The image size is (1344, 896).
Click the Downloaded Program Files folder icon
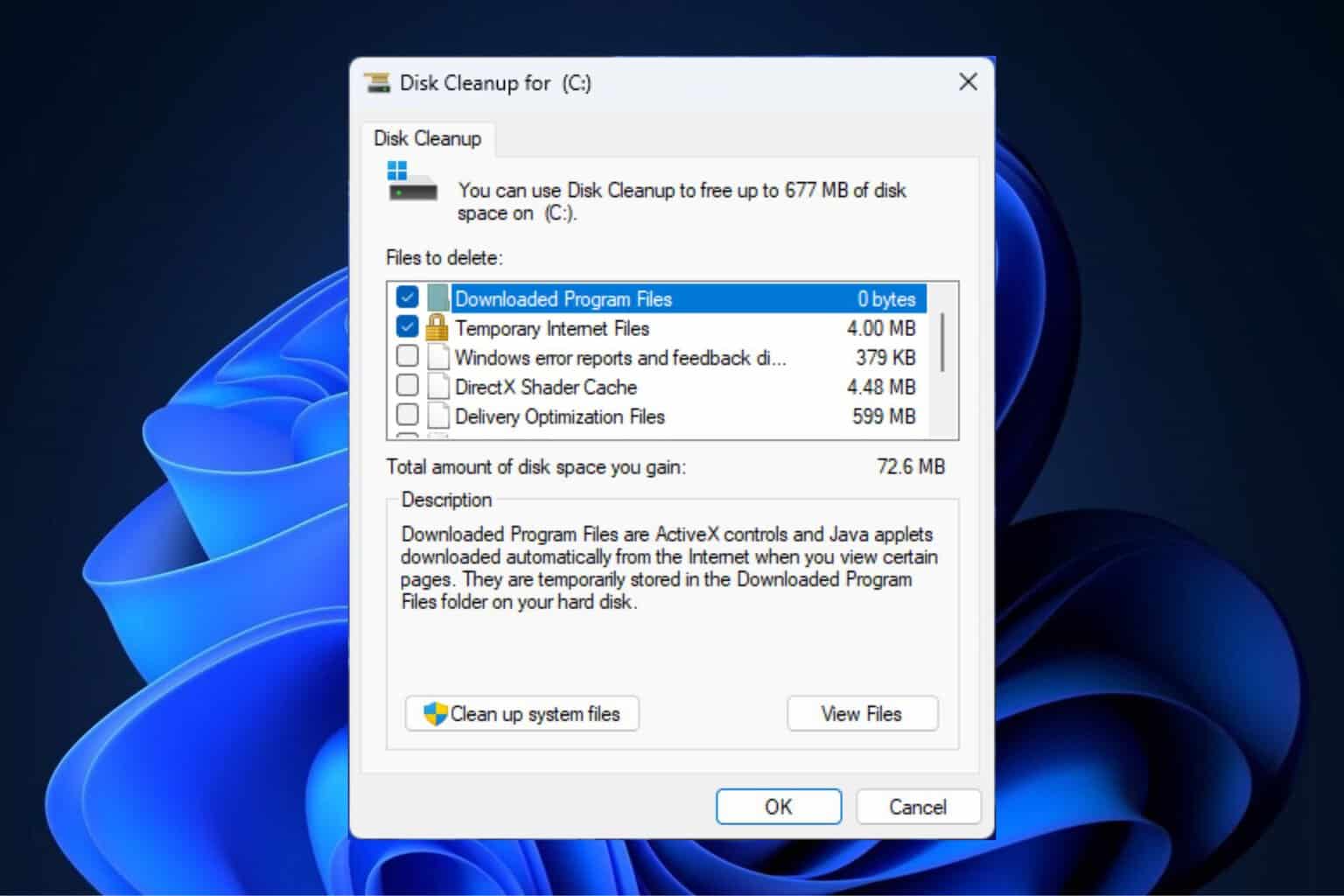437,298
